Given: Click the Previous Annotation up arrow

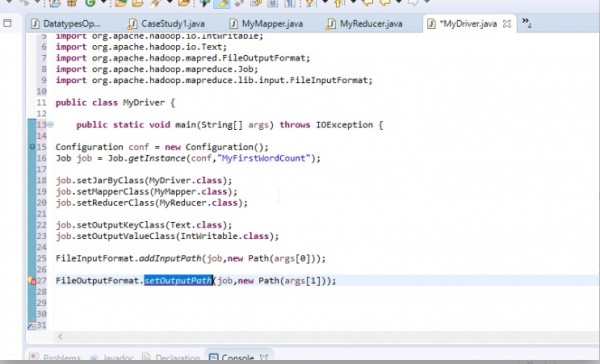Looking at the screenshot, I should coord(338,3).
